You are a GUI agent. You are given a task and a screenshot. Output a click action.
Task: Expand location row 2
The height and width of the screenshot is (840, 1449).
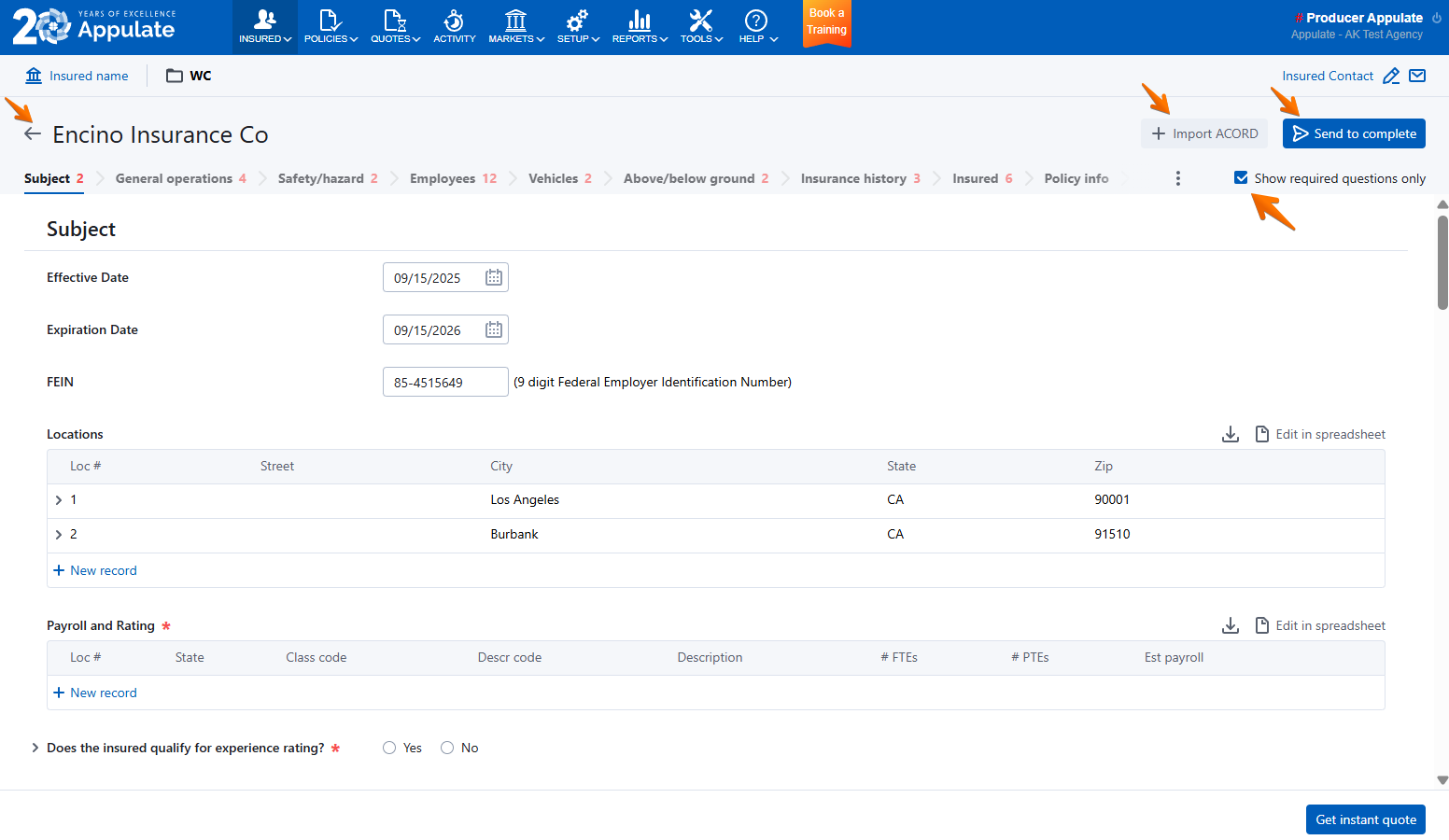click(59, 535)
